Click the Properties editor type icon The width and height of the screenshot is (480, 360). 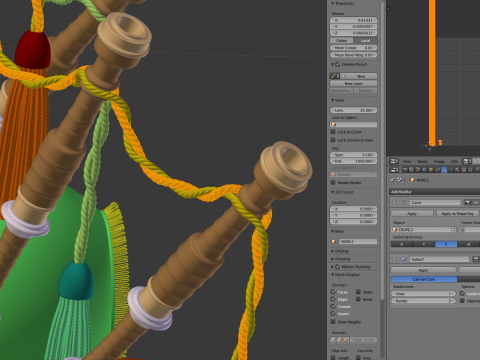pos(393,170)
